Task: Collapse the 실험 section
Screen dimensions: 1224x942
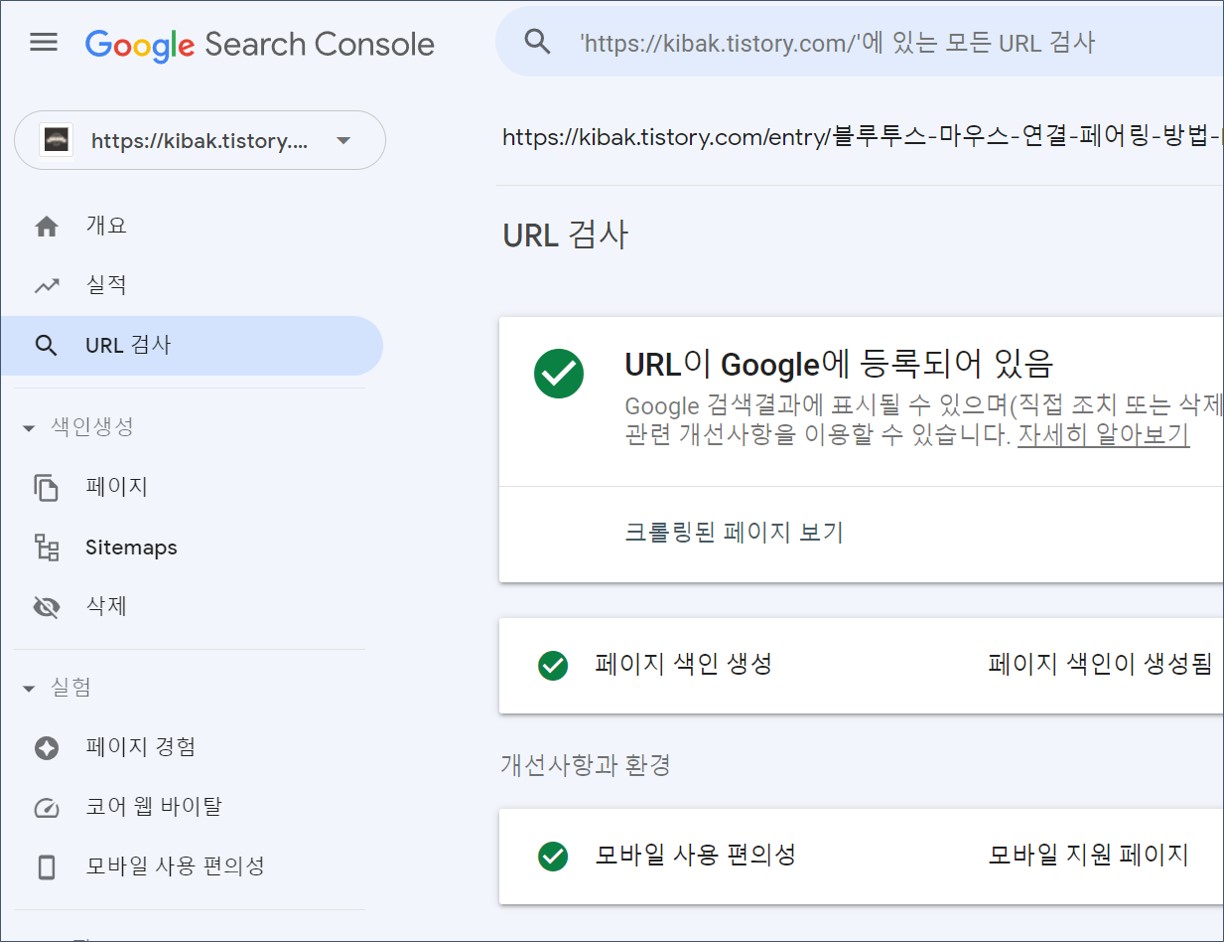Action: [56, 688]
